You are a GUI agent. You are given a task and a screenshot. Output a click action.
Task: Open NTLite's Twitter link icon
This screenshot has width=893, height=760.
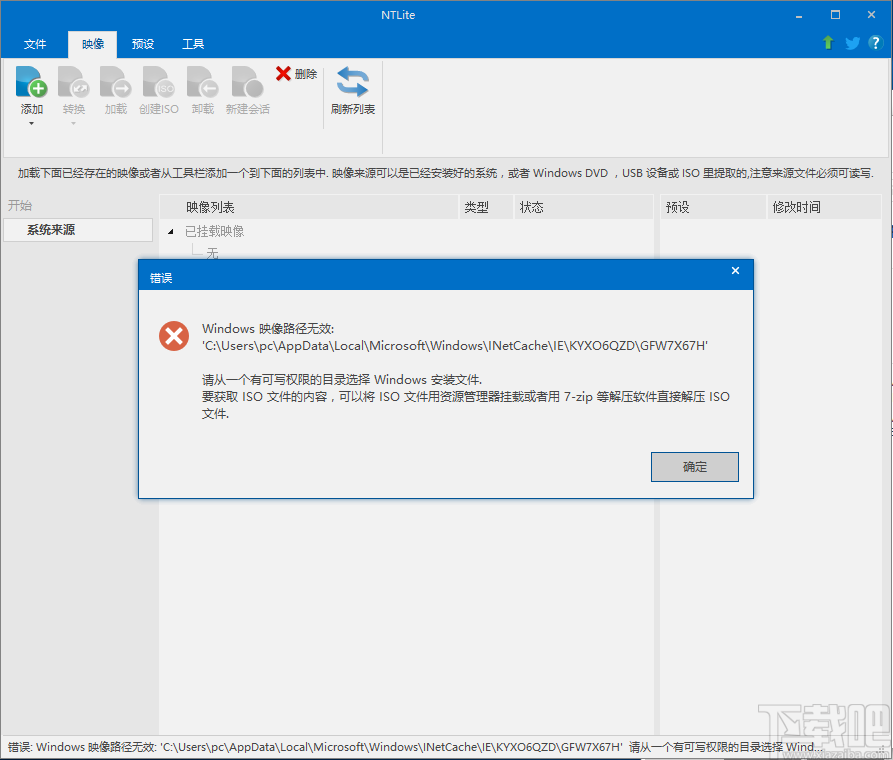coord(851,43)
